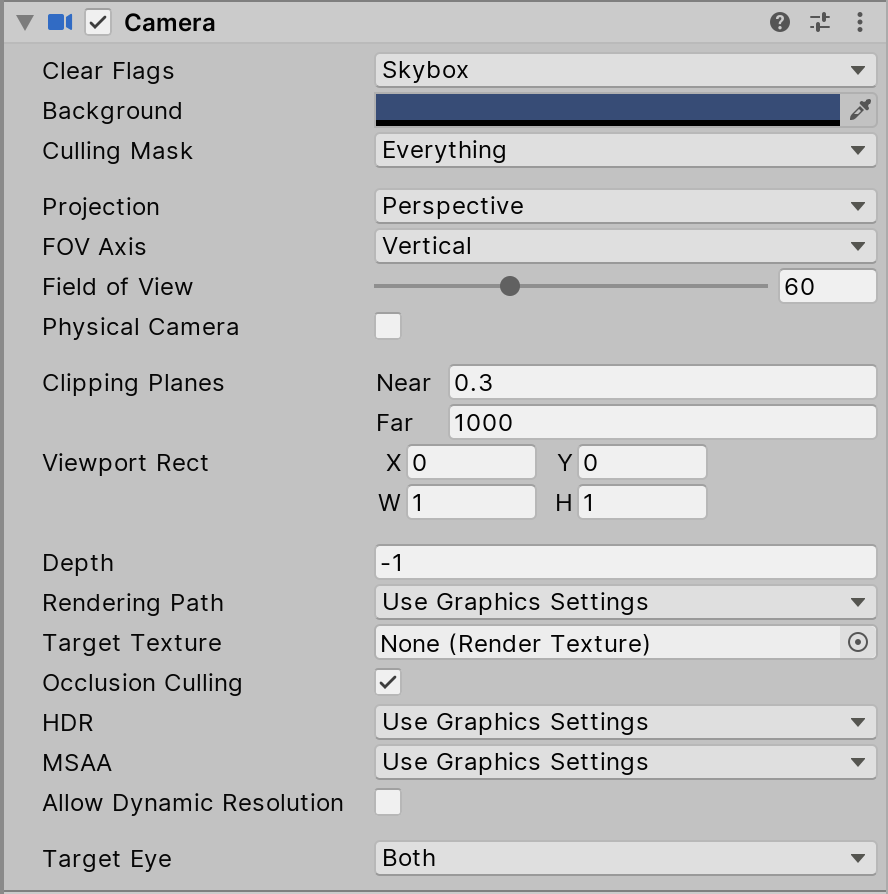Open the Projection Perspective dropdown
The image size is (888, 894).
point(626,206)
